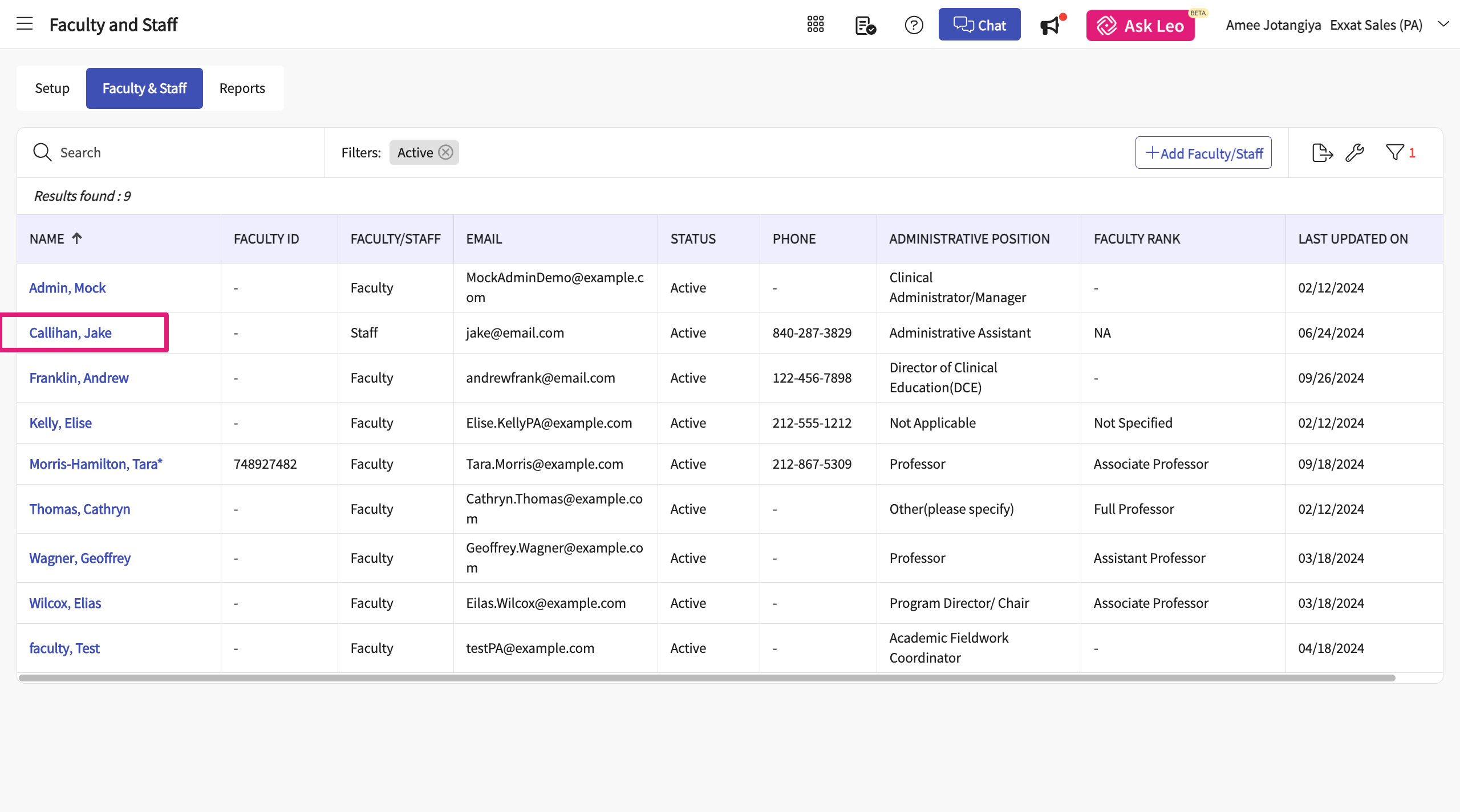Expand the user account dropdown arrow
The height and width of the screenshot is (812, 1460).
coord(1443,24)
